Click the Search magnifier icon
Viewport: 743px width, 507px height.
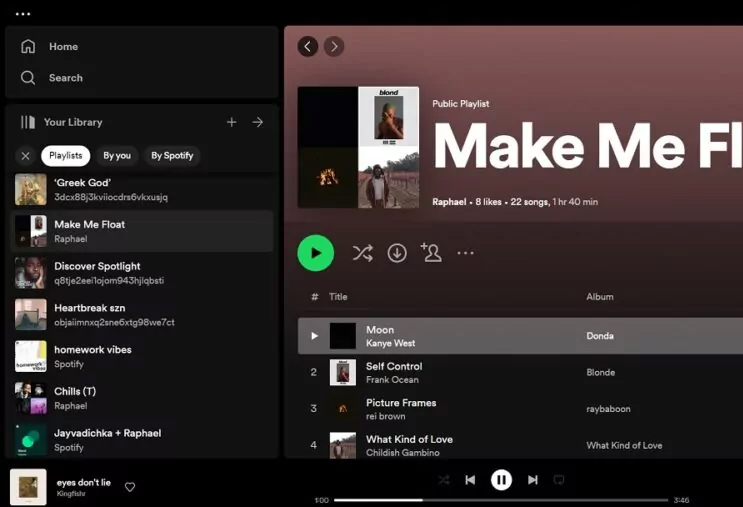[28, 78]
